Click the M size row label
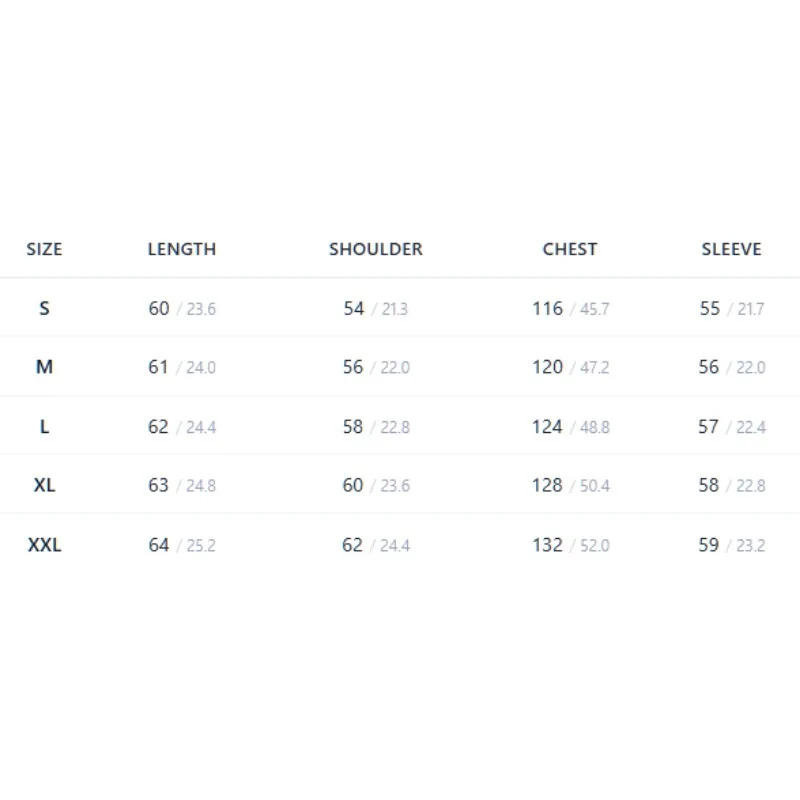This screenshot has height=800, width=800. pos(44,367)
